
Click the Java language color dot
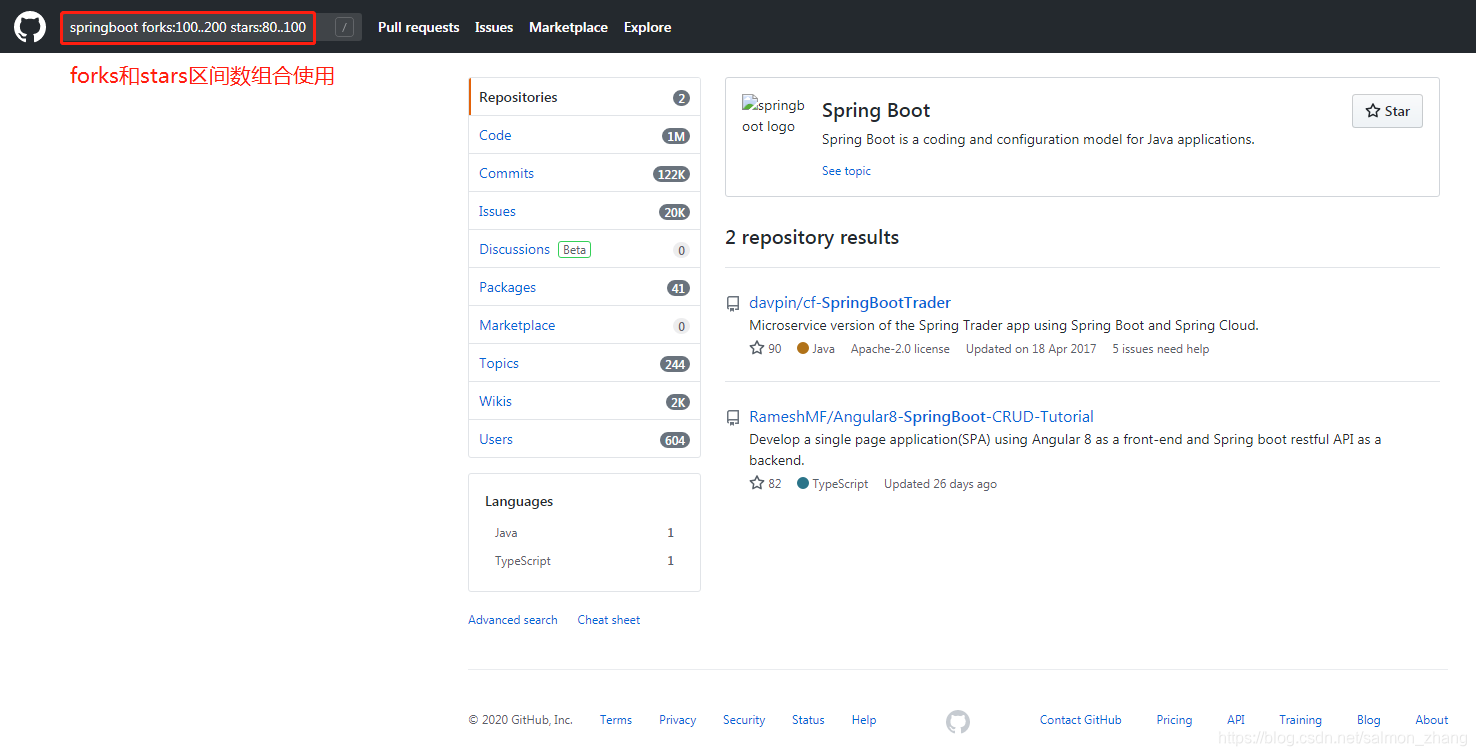[x=803, y=349]
